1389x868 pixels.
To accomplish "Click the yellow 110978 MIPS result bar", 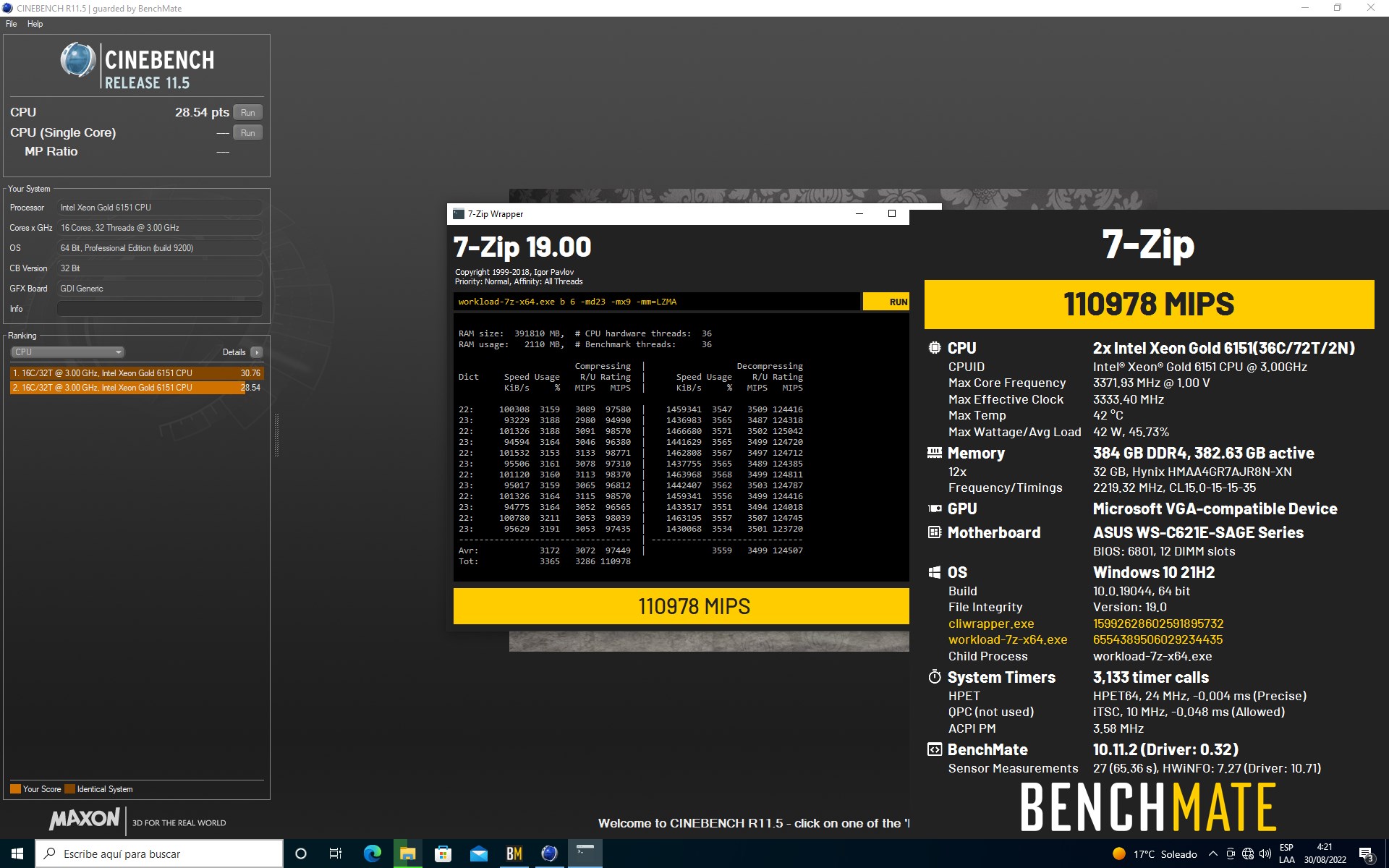I will [681, 606].
